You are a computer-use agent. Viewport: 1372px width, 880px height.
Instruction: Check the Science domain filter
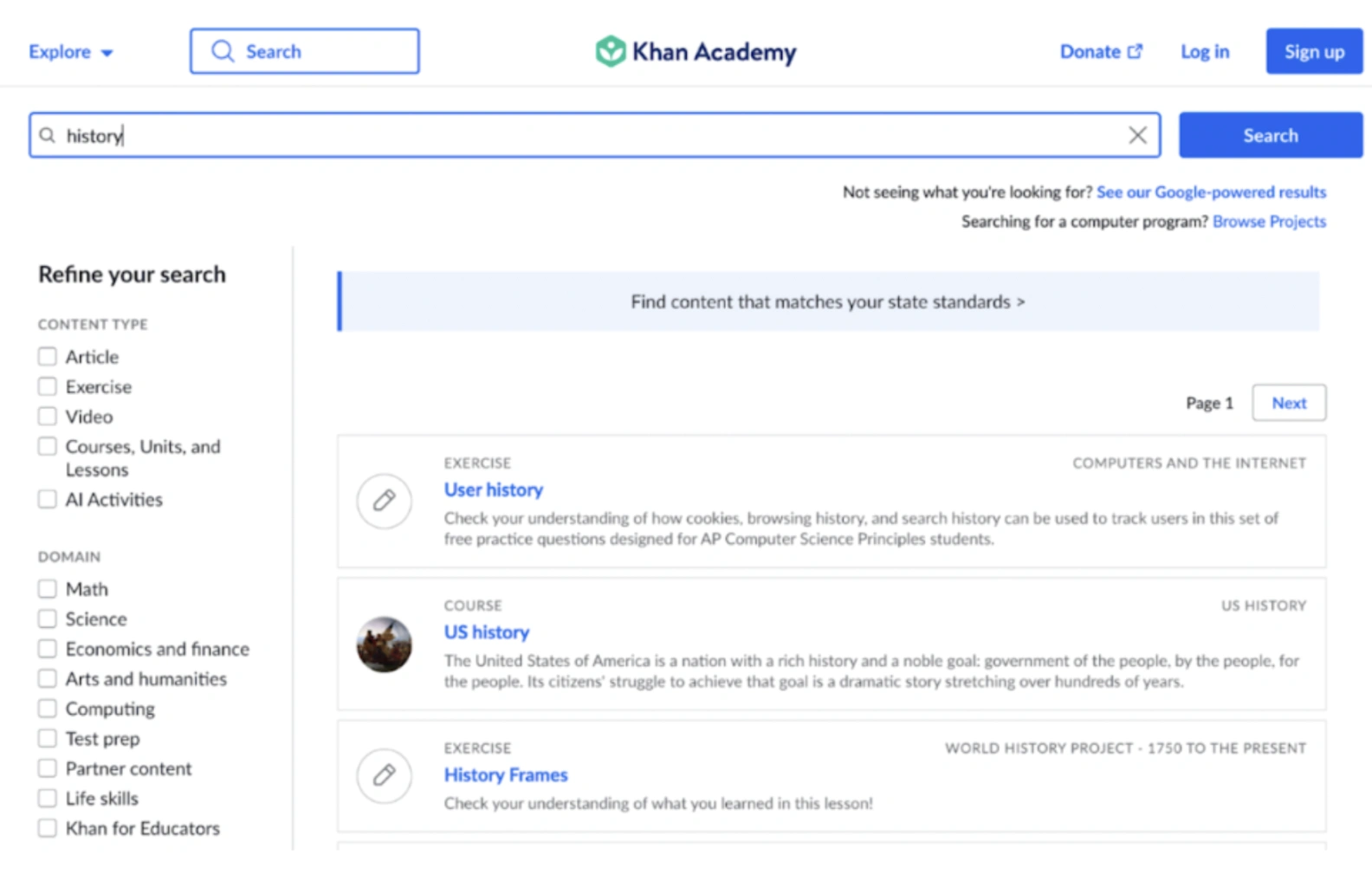click(48, 619)
